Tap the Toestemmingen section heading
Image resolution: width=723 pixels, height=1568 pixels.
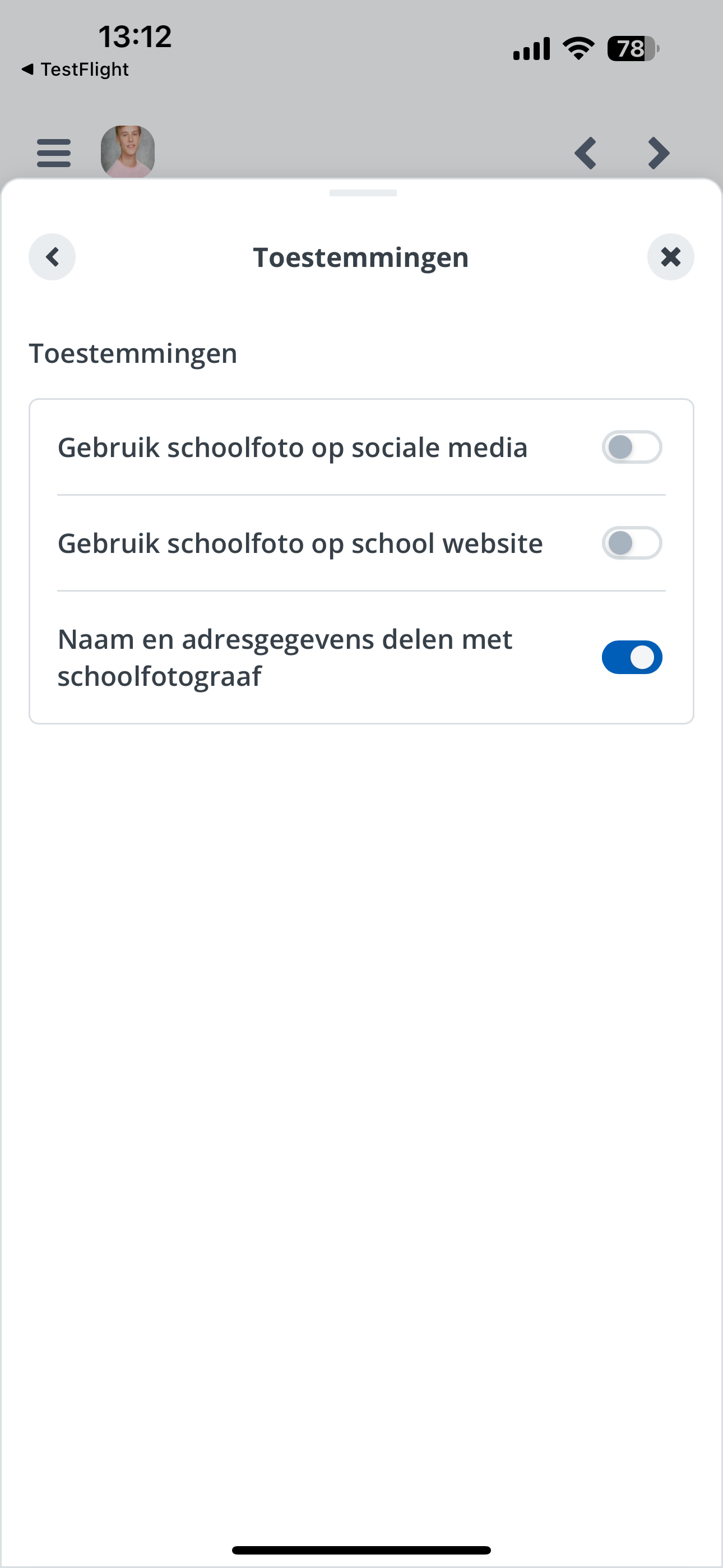[133, 354]
